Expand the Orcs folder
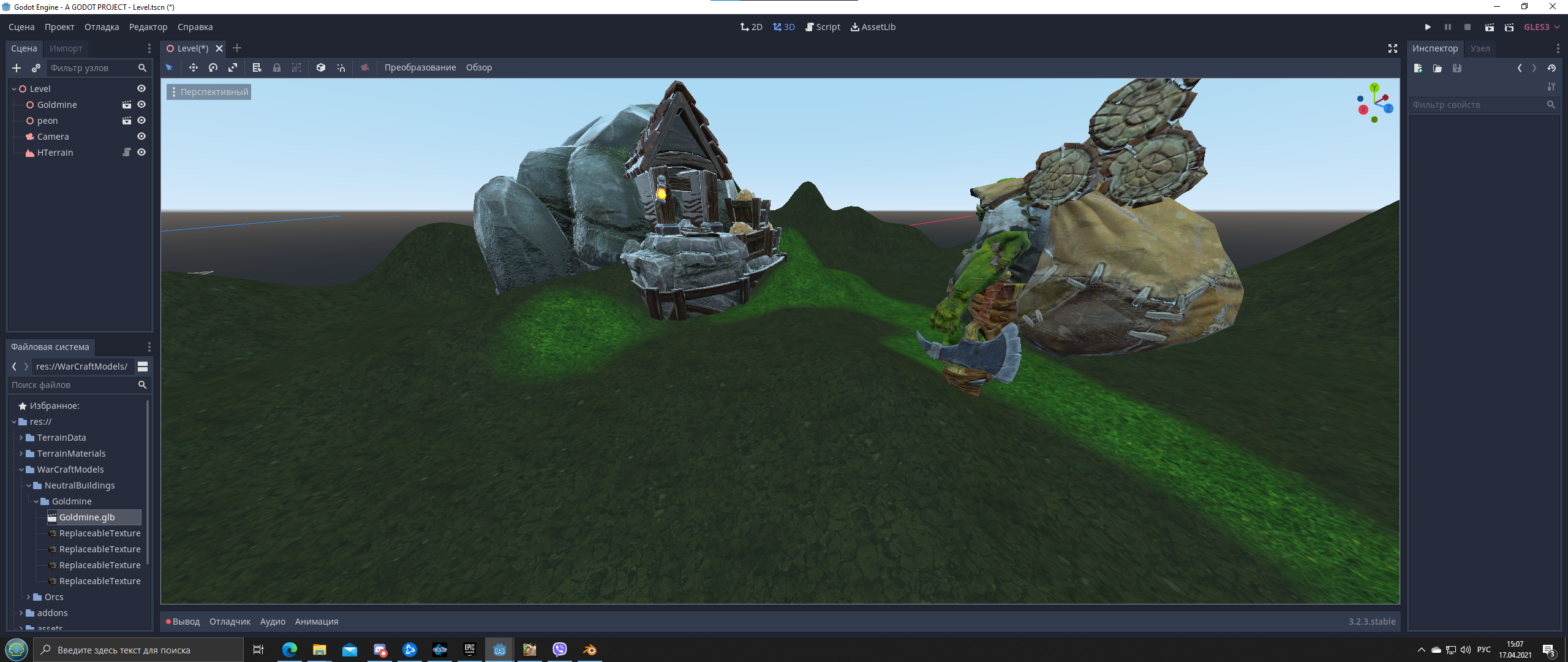The image size is (1568, 662). (28, 597)
